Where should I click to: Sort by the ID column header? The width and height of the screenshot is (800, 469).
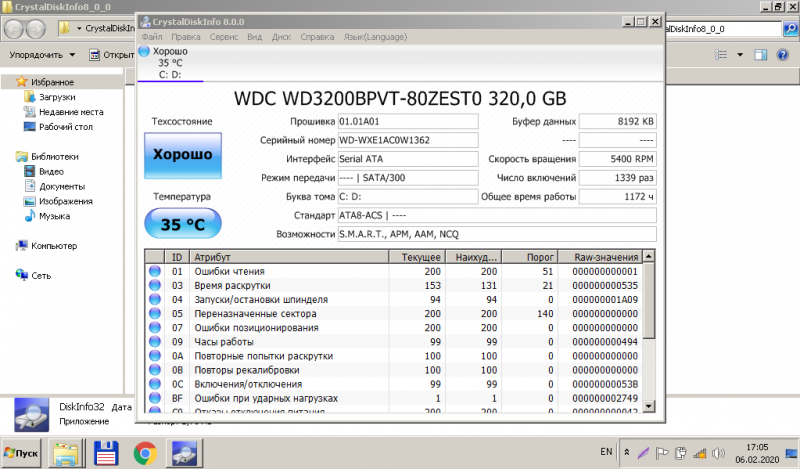click(x=177, y=257)
